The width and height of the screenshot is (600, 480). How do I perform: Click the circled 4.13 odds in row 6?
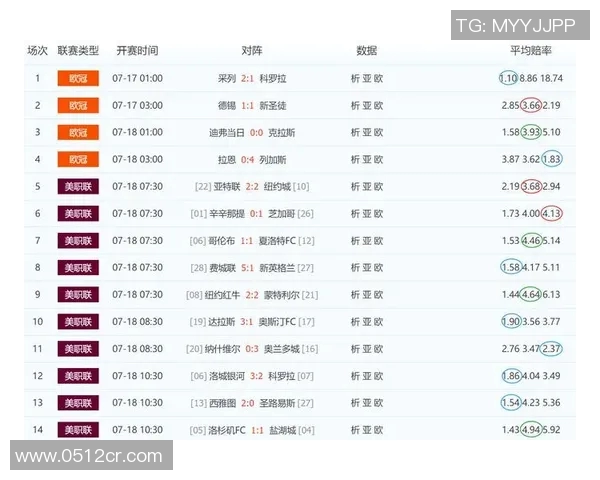pyautogui.click(x=551, y=213)
